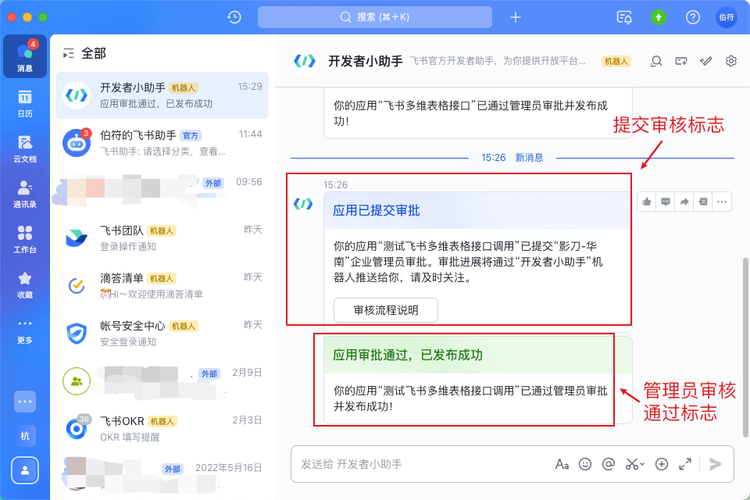
Task: Open 开发者小助手 conversation
Action: [x=162, y=95]
